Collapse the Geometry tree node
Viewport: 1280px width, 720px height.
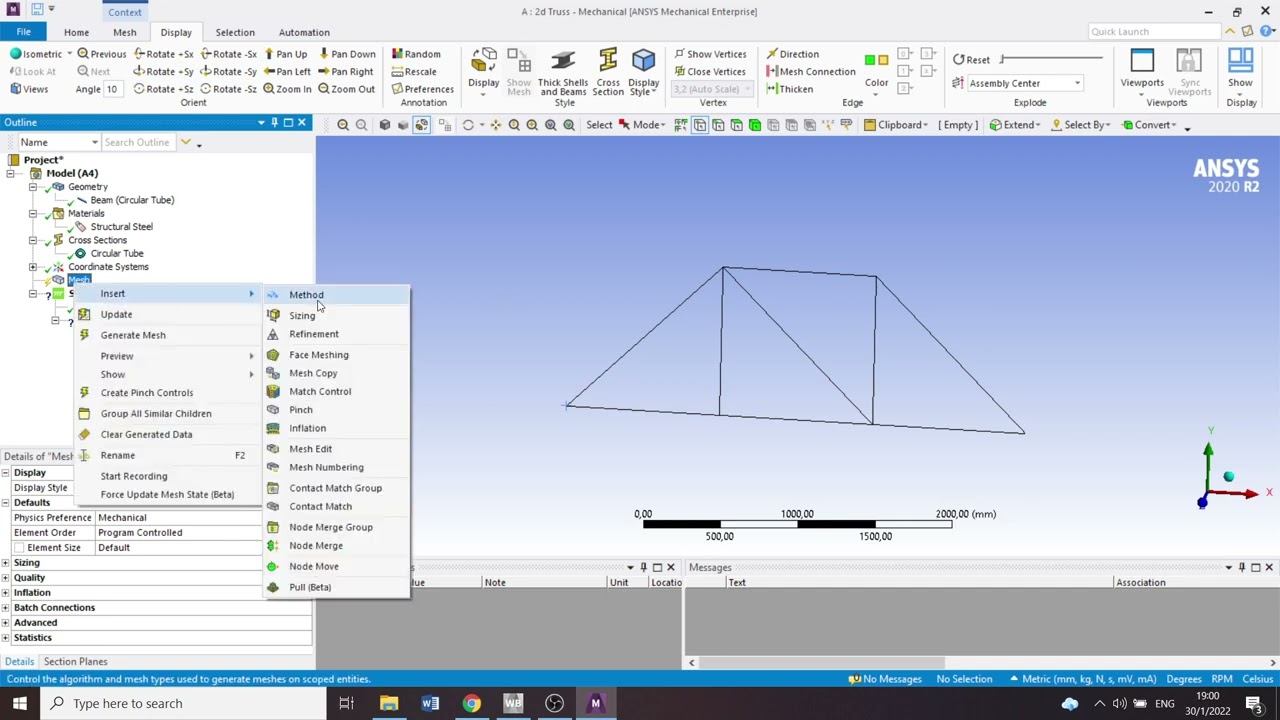(33, 187)
